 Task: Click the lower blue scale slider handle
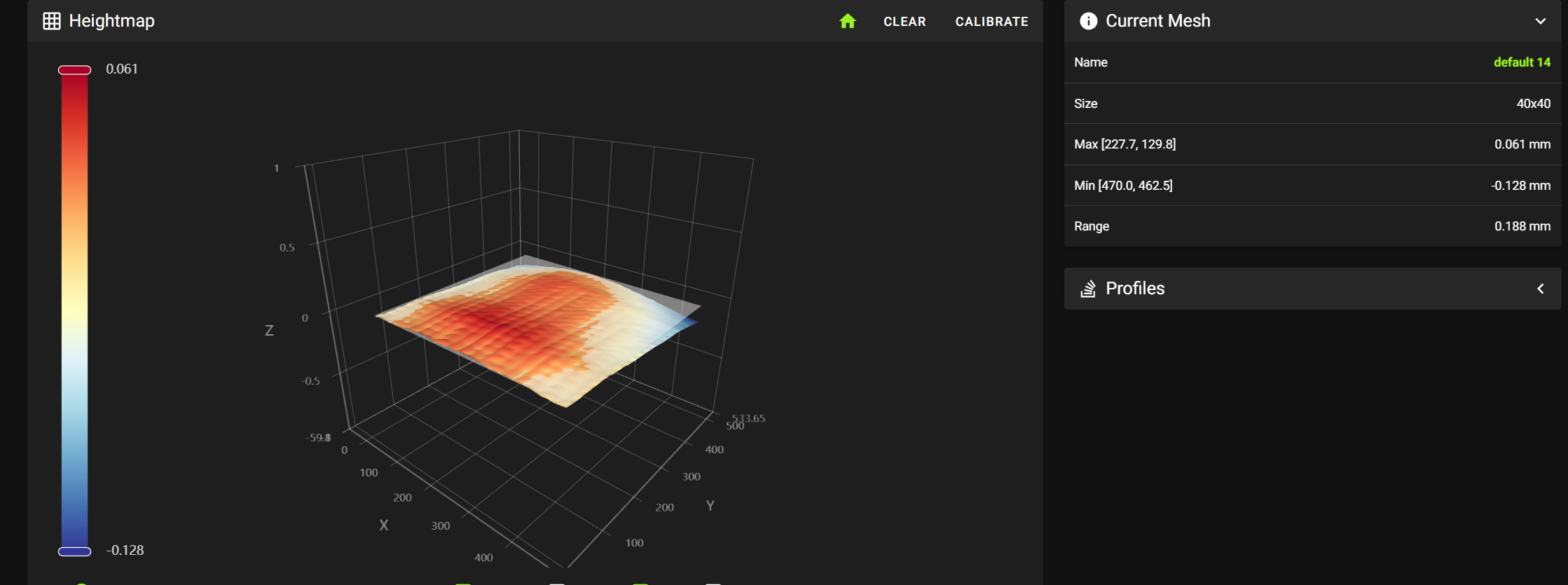[x=74, y=551]
